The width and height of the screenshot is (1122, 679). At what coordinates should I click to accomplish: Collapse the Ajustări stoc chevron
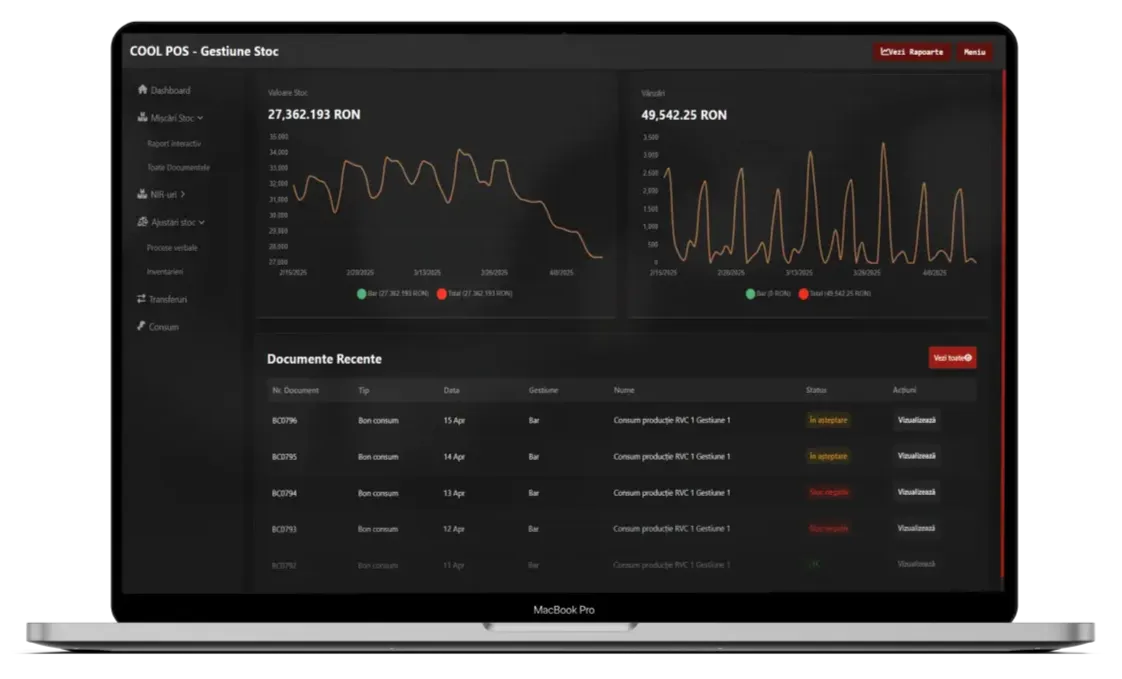click(202, 222)
